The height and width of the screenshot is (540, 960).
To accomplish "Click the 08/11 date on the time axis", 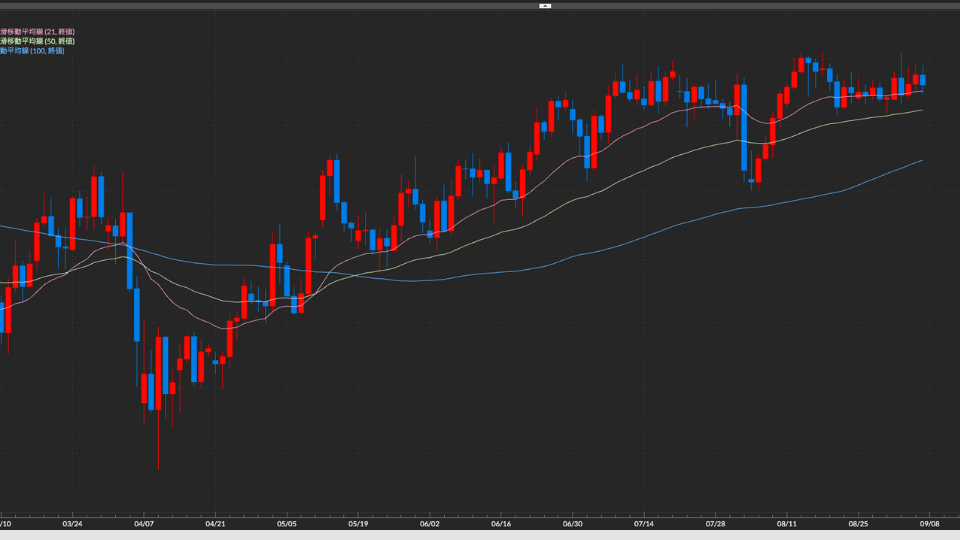I will [x=788, y=523].
